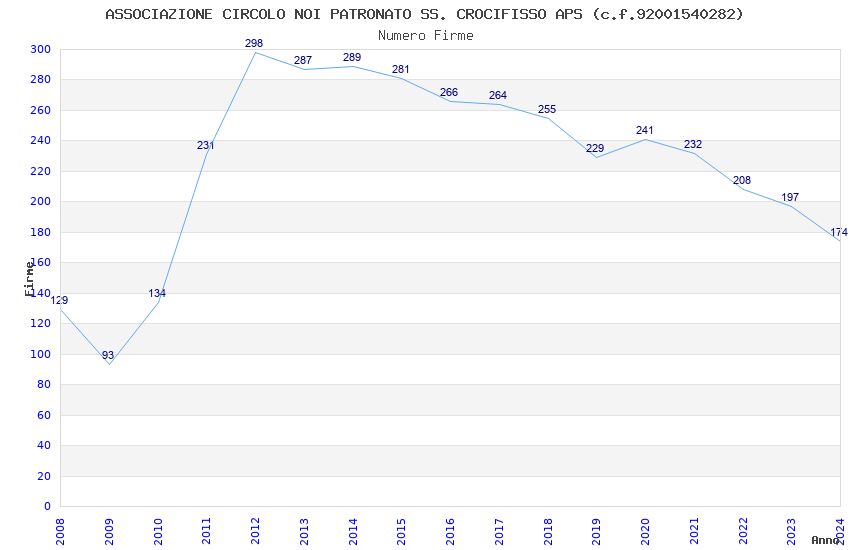Click the 'Anno' x-axis label

tap(825, 540)
